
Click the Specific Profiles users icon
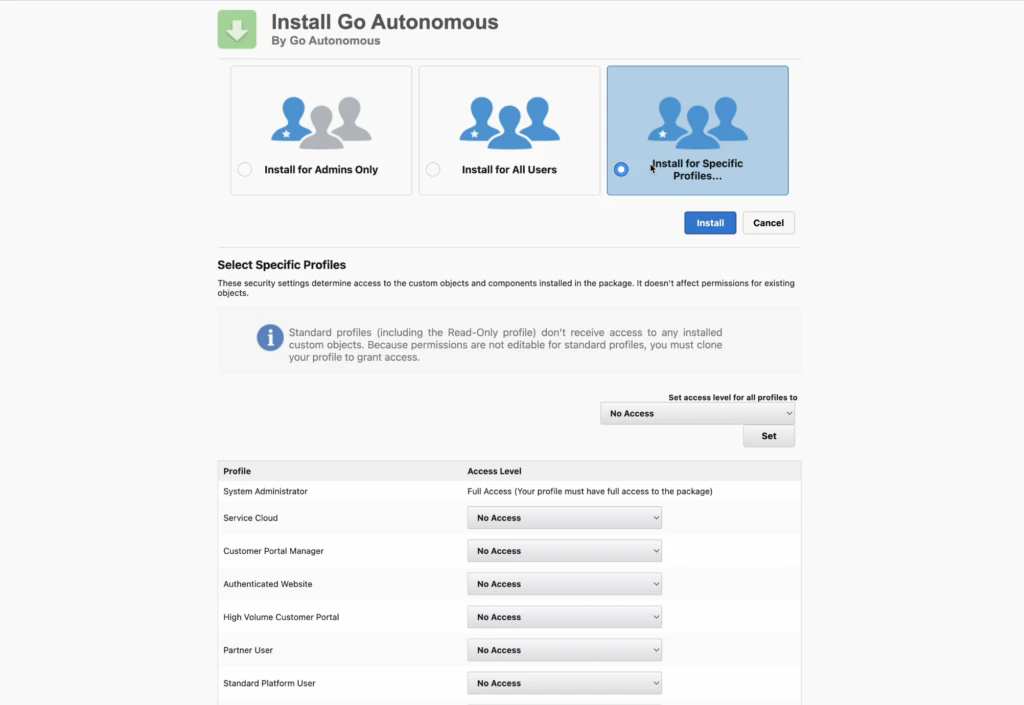click(x=697, y=123)
